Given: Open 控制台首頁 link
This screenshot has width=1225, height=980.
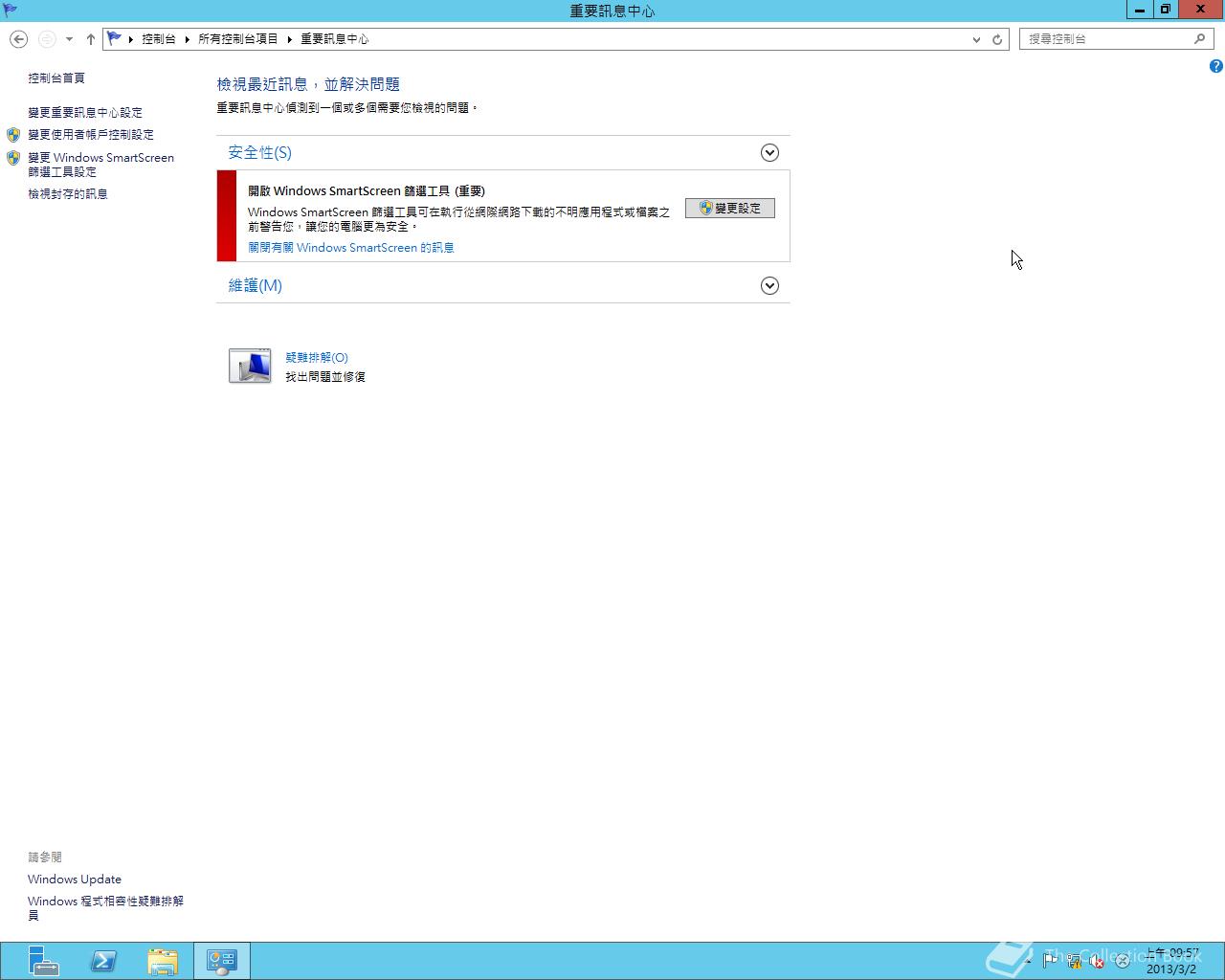Looking at the screenshot, I should pyautogui.click(x=56, y=78).
